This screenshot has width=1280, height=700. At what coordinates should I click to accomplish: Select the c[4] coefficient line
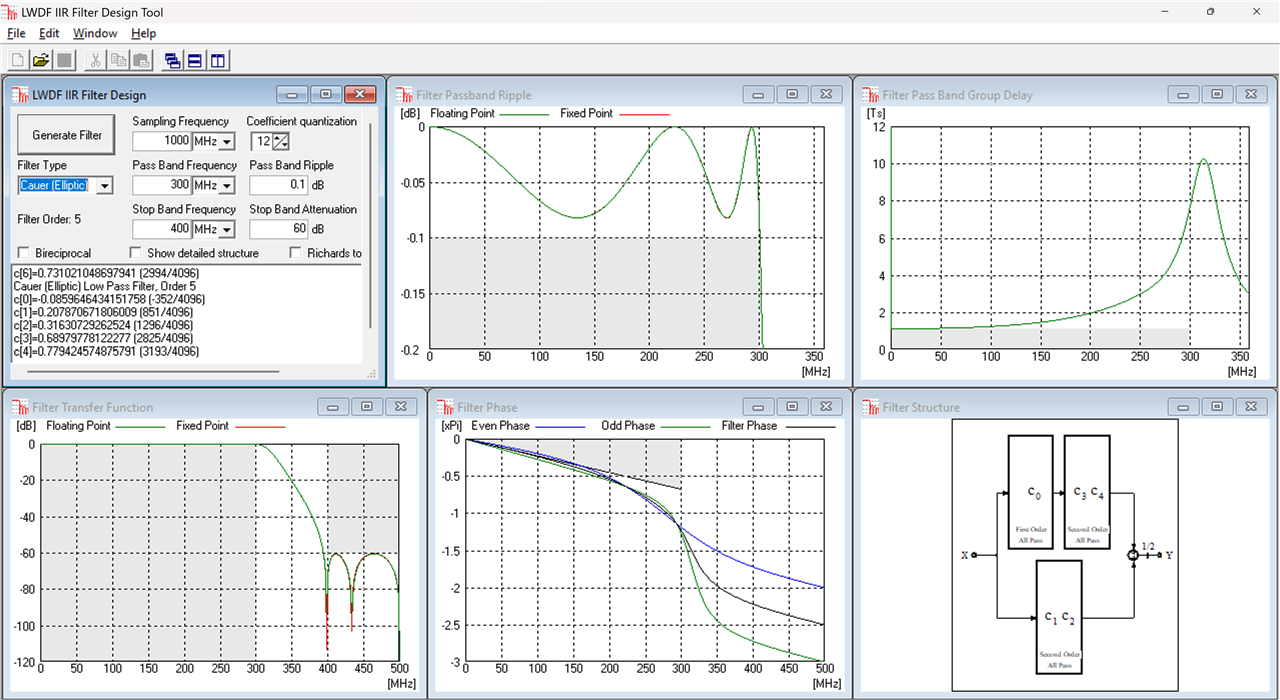[x=106, y=351]
